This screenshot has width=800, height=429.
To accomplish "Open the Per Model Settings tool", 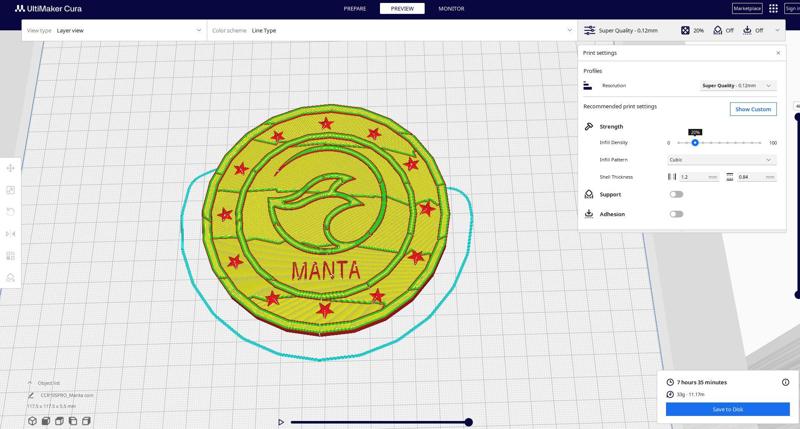I will pos(10,256).
